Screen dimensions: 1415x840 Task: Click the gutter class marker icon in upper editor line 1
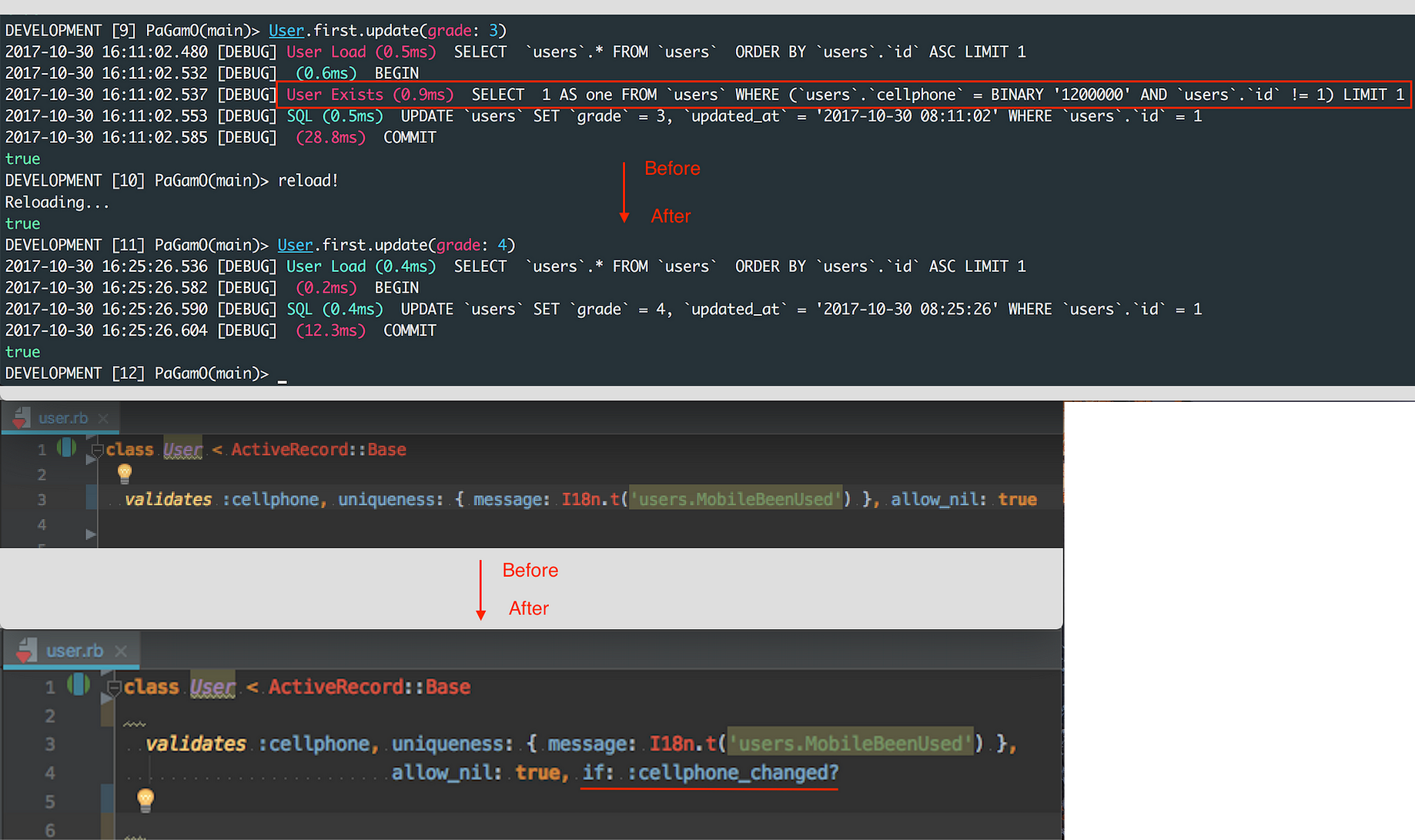coord(66,447)
